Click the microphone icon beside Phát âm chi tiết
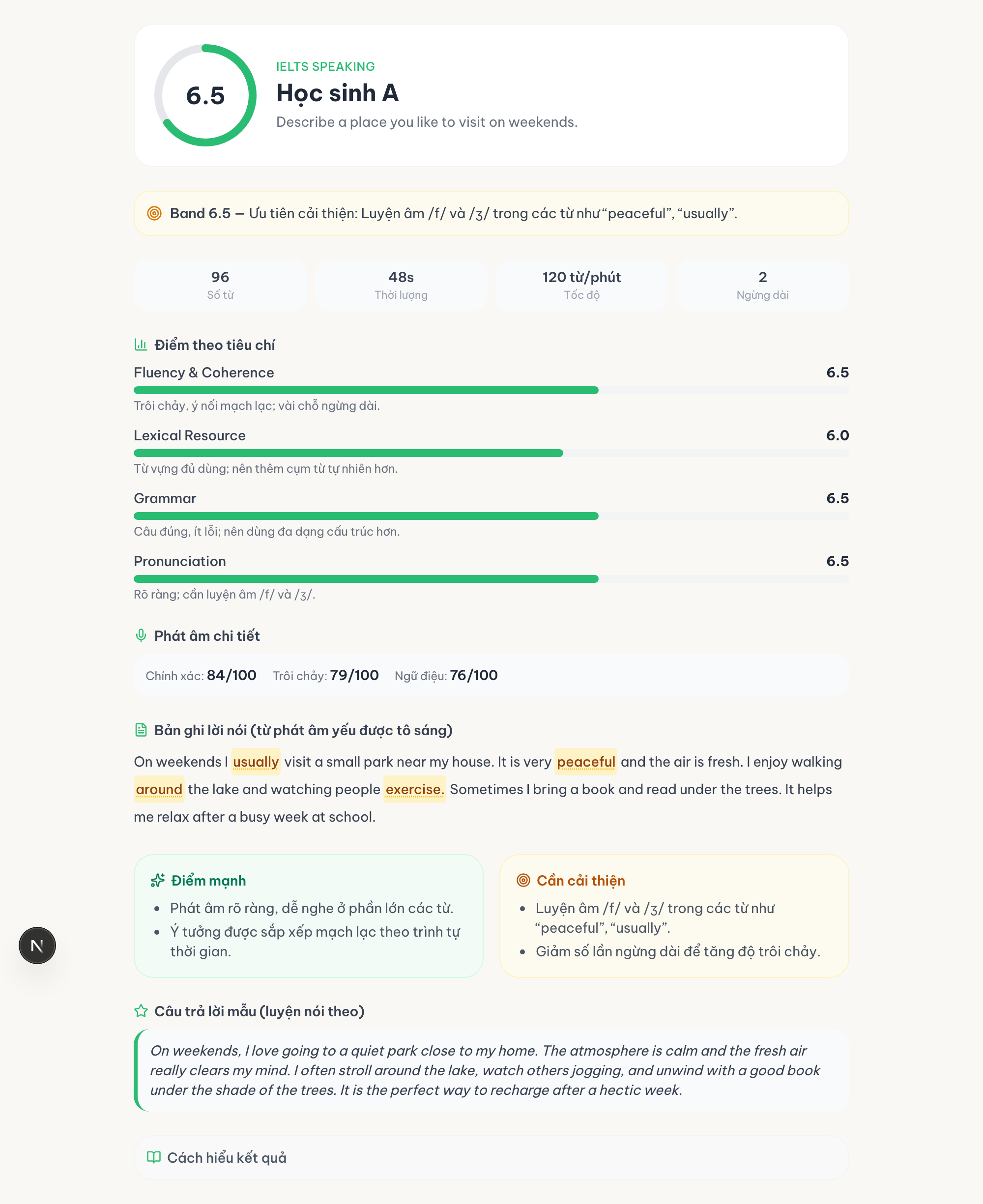 click(x=141, y=635)
